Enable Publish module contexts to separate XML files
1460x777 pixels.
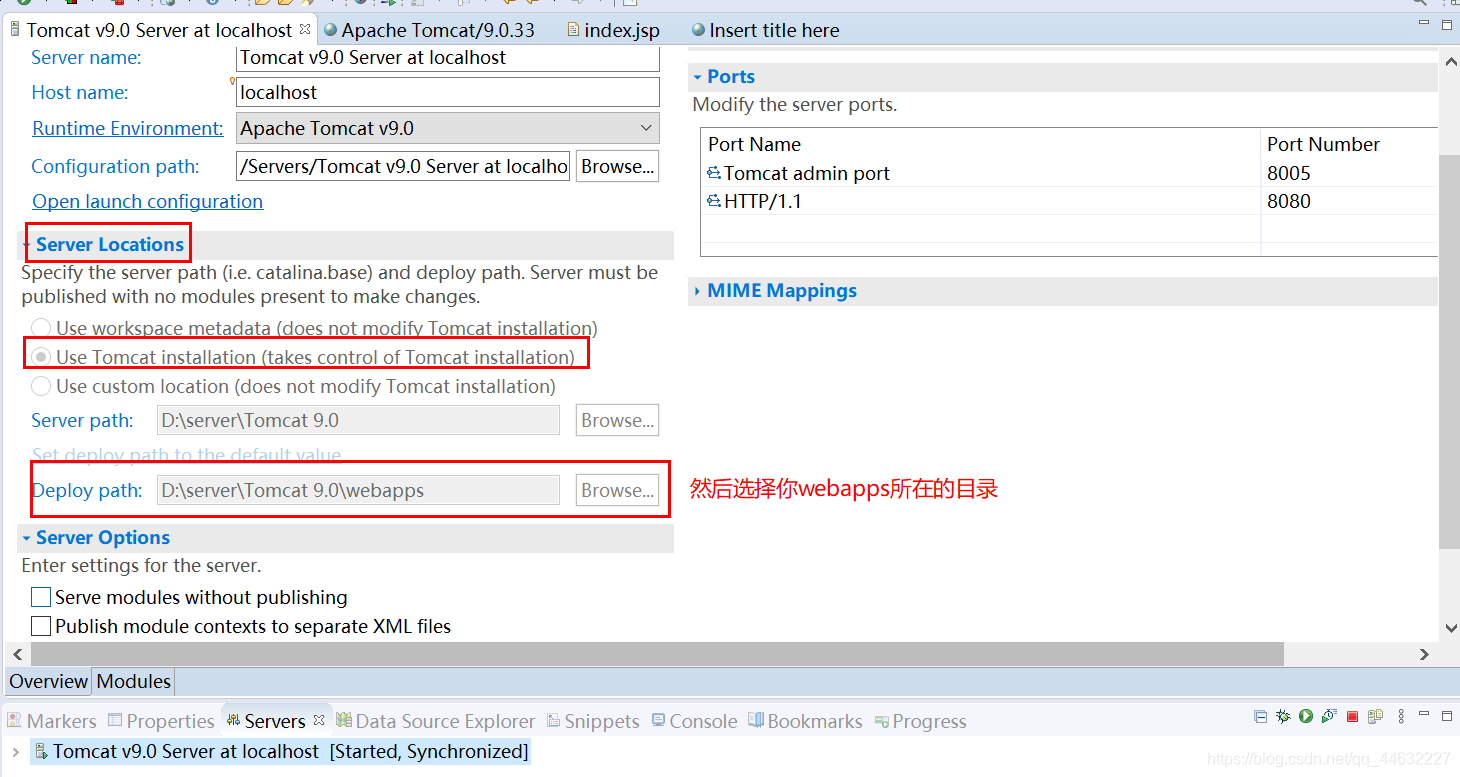point(41,626)
